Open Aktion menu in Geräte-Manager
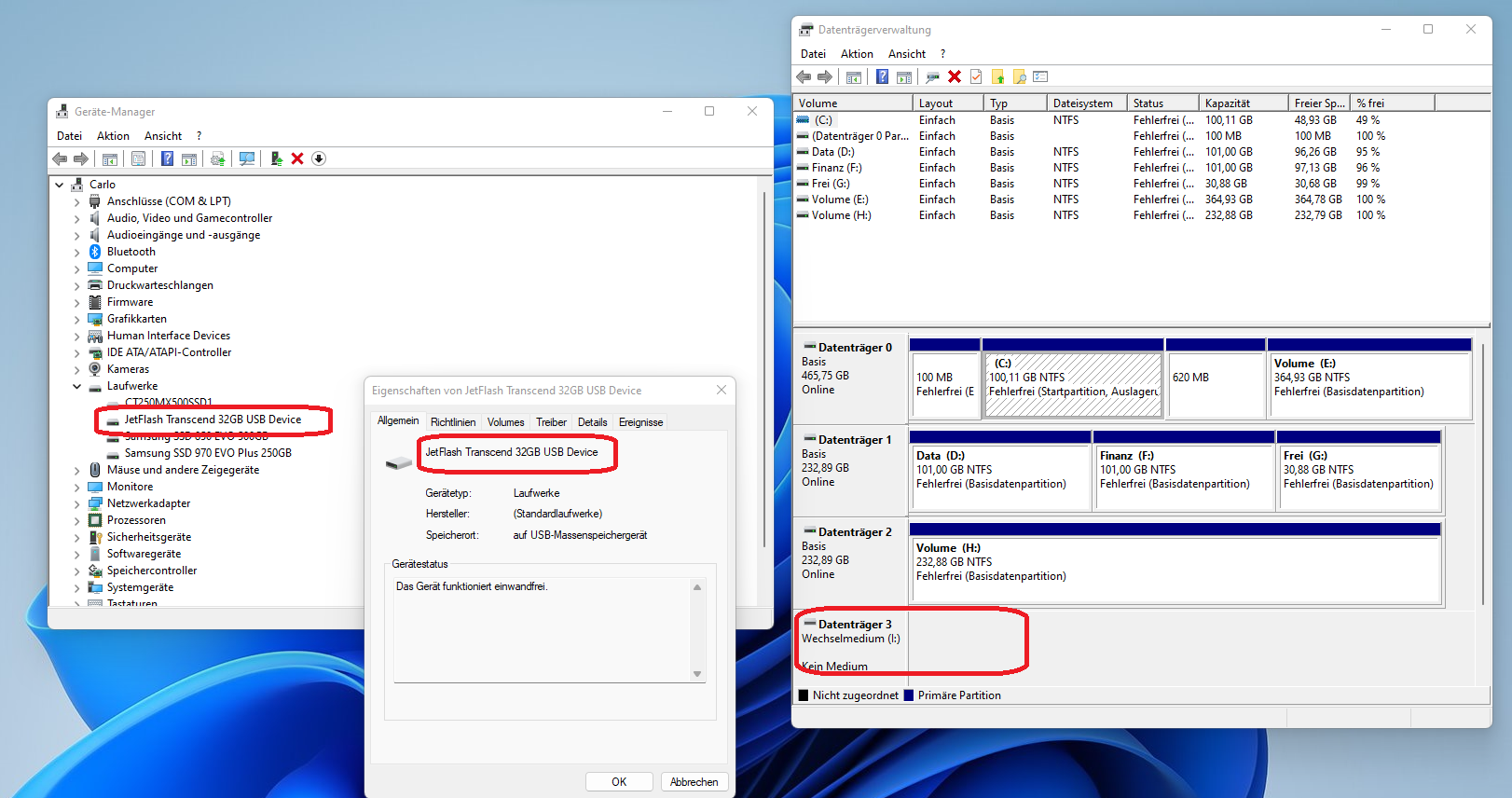The height and width of the screenshot is (798, 1512). [x=113, y=136]
